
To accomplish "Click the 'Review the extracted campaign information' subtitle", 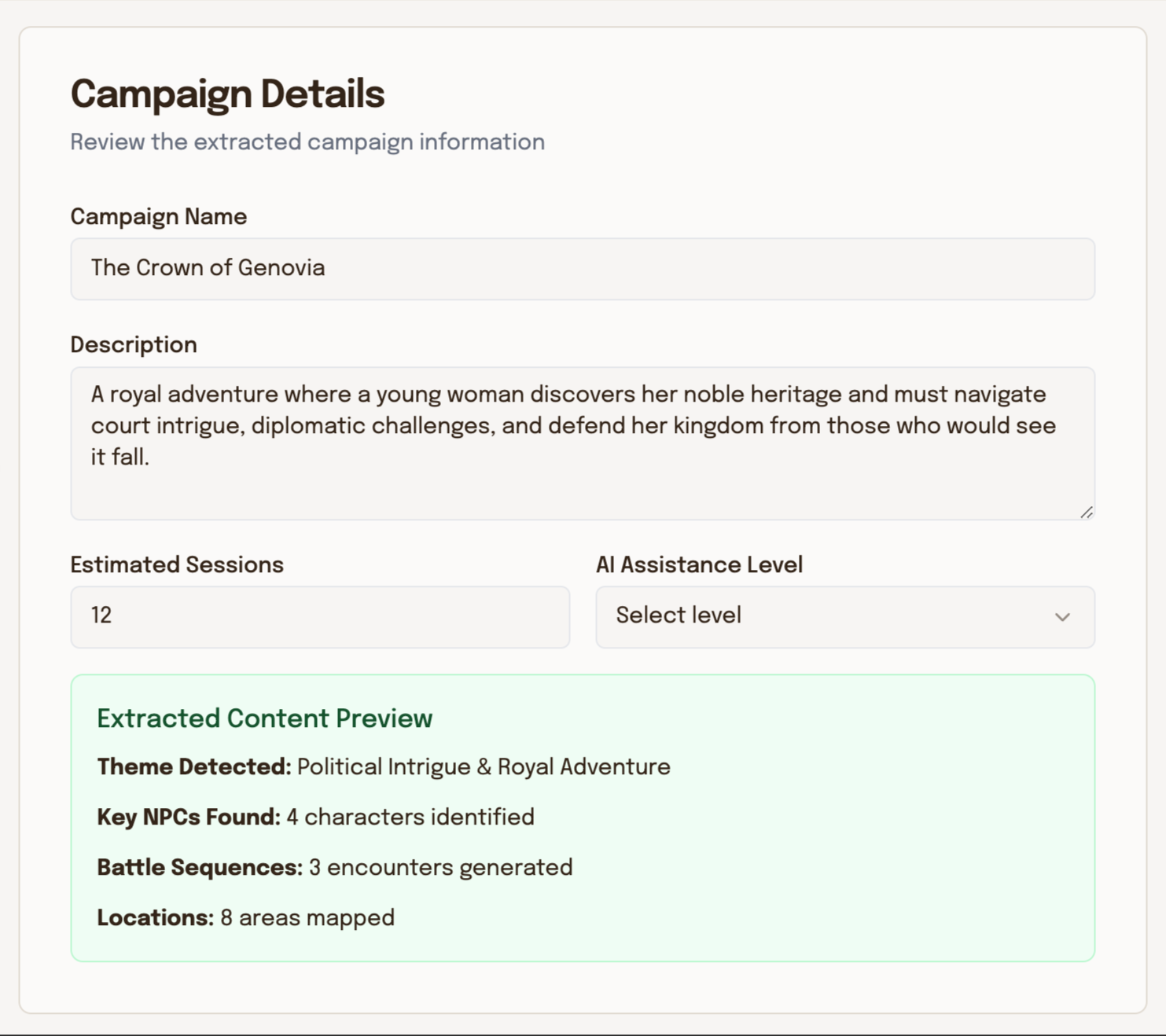I will point(307,142).
